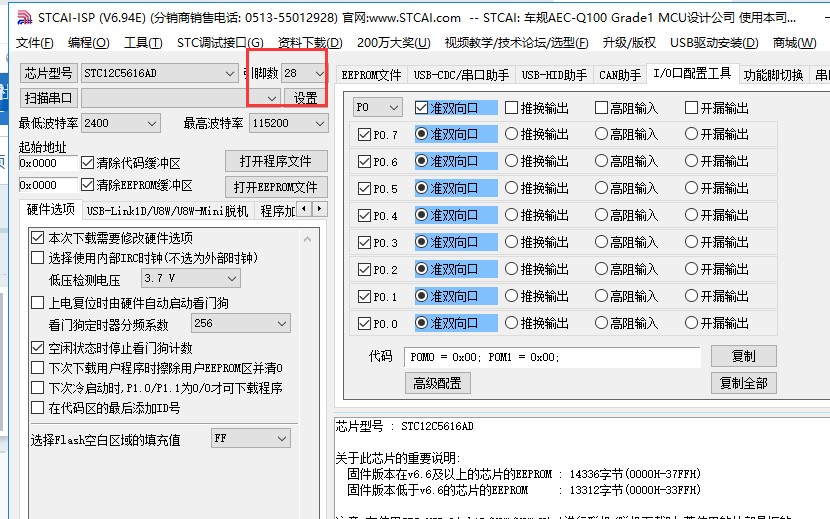Click the 芯片型号 button
This screenshot has width=830, height=519.
pyautogui.click(x=48, y=73)
